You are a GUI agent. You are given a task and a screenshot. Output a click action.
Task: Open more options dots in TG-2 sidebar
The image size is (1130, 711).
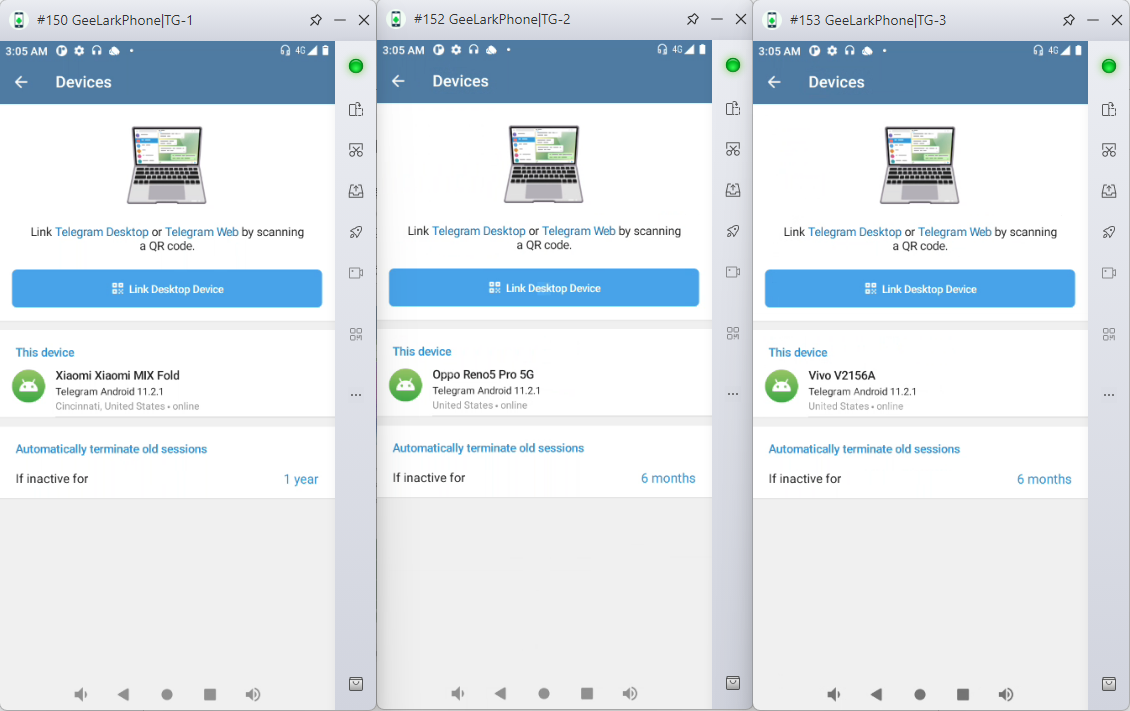coord(733,394)
